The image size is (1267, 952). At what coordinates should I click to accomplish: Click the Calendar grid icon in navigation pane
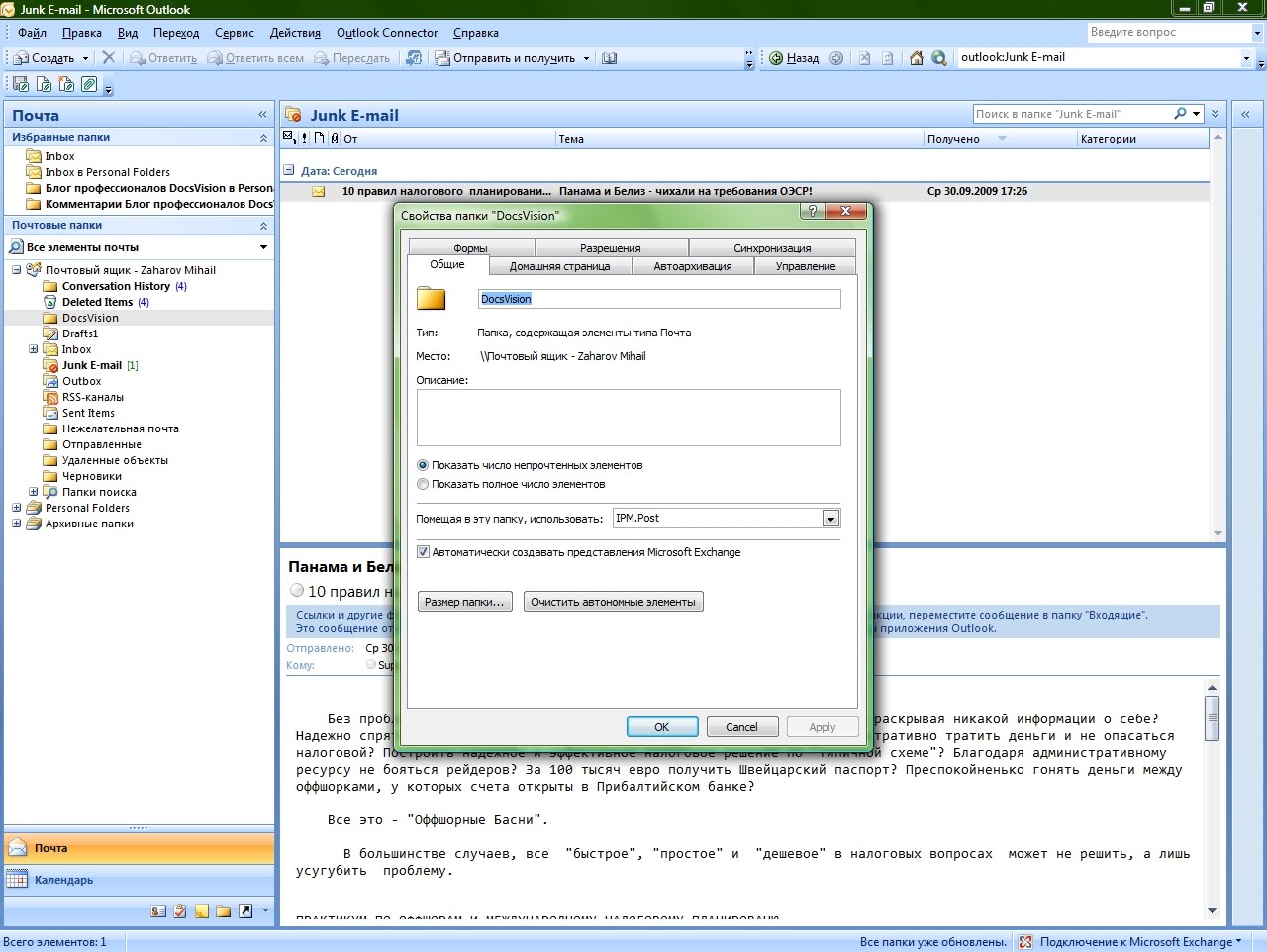pyautogui.click(x=17, y=880)
